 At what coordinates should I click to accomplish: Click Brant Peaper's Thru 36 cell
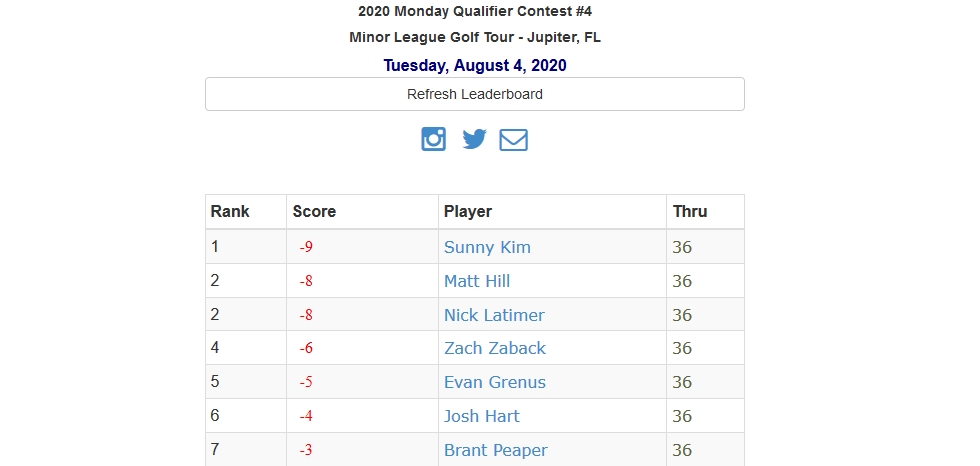pyautogui.click(x=705, y=450)
